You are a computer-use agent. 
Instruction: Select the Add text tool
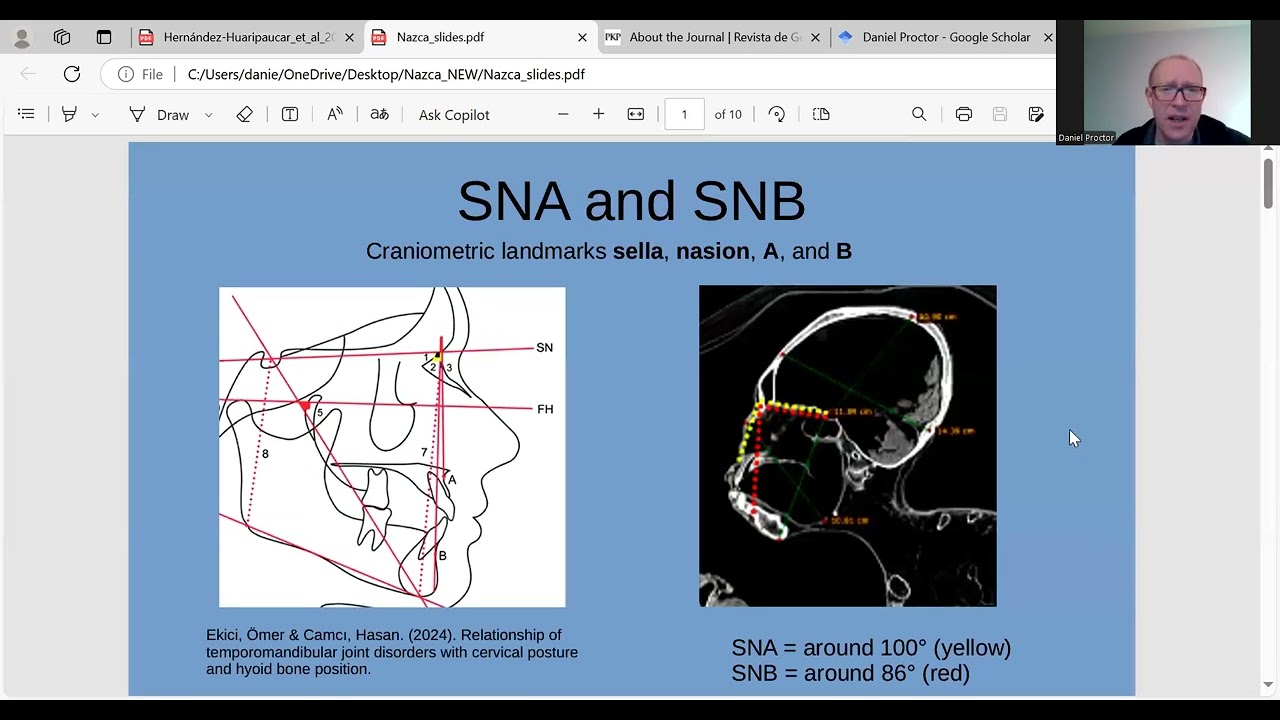coord(290,114)
